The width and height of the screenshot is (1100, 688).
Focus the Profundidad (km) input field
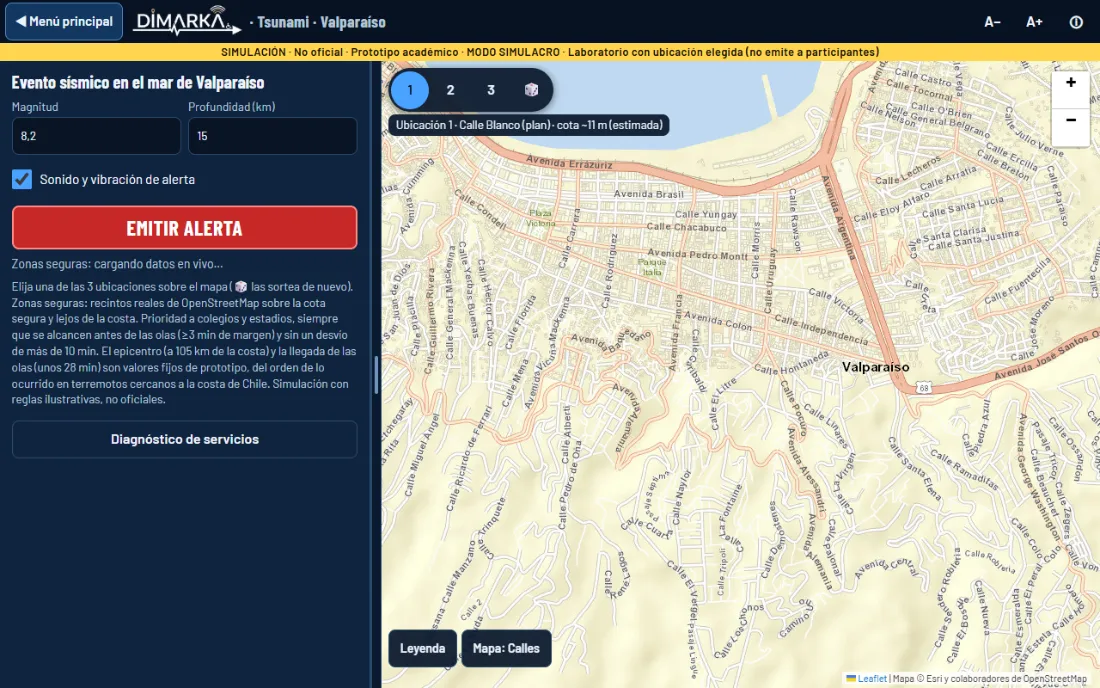click(272, 136)
